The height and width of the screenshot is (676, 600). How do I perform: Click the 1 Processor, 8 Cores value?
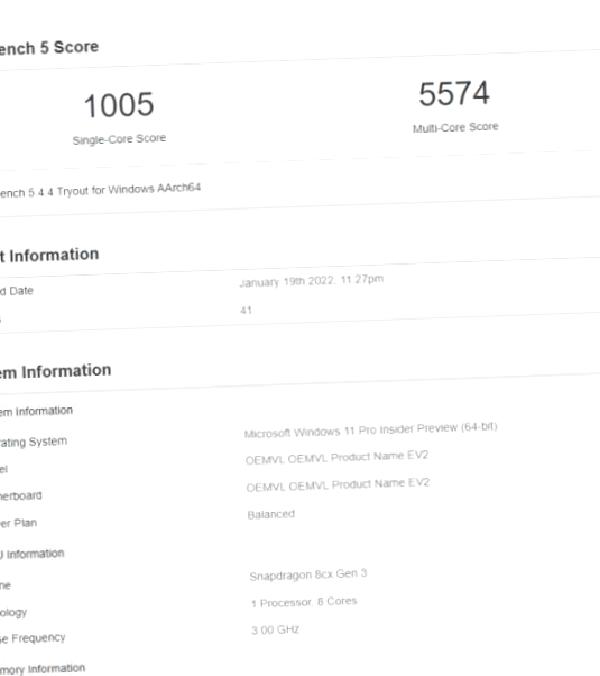[x=304, y=602]
